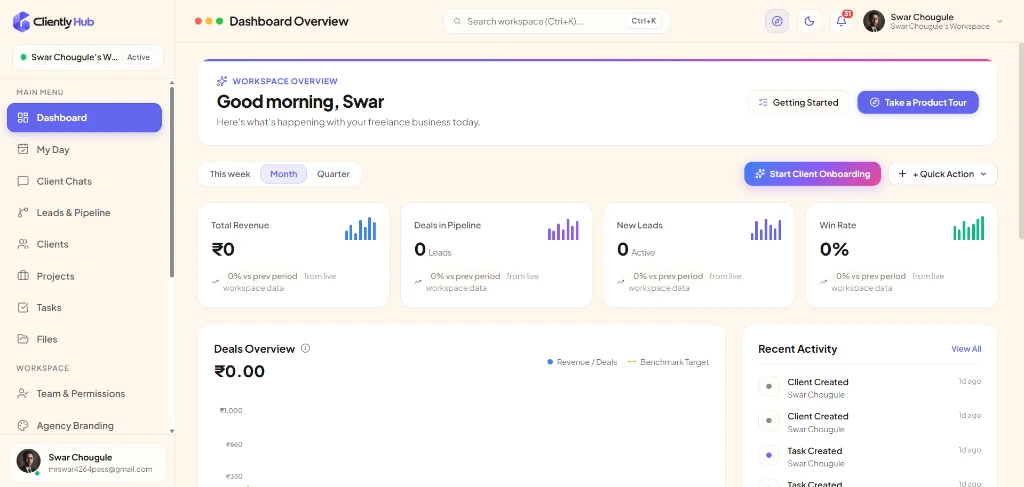Image resolution: width=1024 pixels, height=487 pixels.
Task: Open the Quick Action dropdown
Action: coord(942,174)
